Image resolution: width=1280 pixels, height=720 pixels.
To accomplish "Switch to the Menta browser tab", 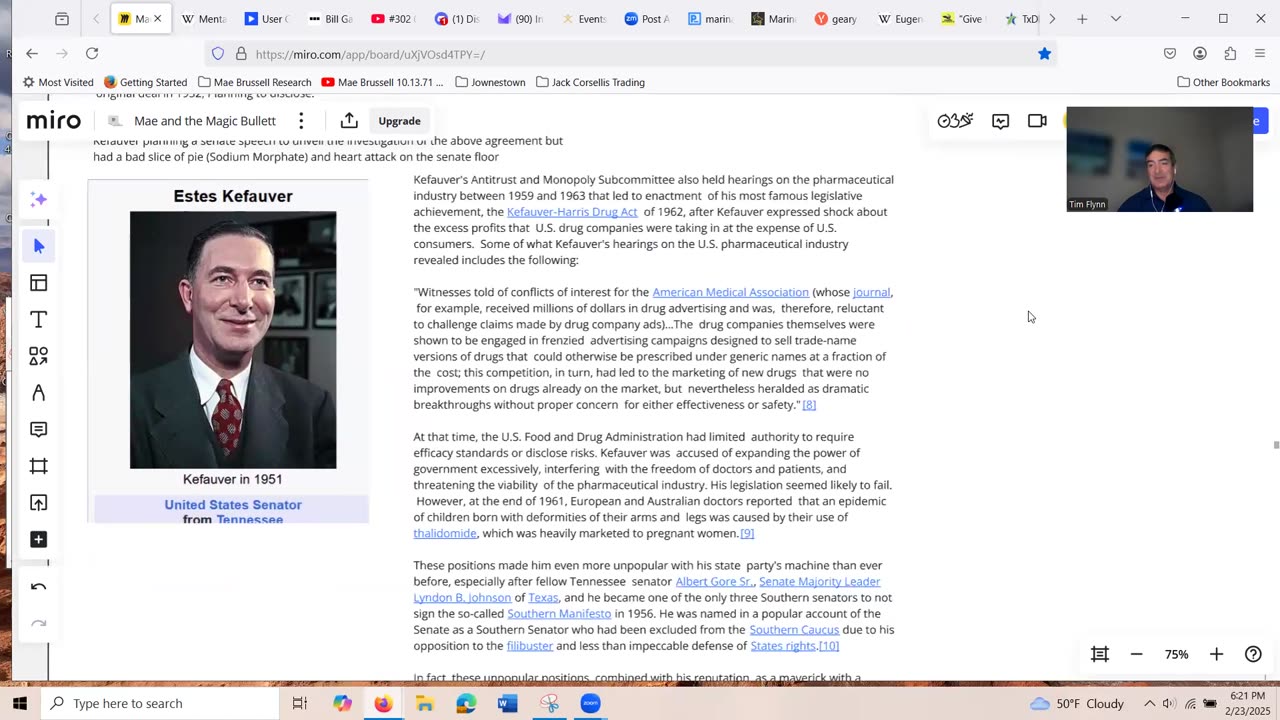I will [203, 19].
